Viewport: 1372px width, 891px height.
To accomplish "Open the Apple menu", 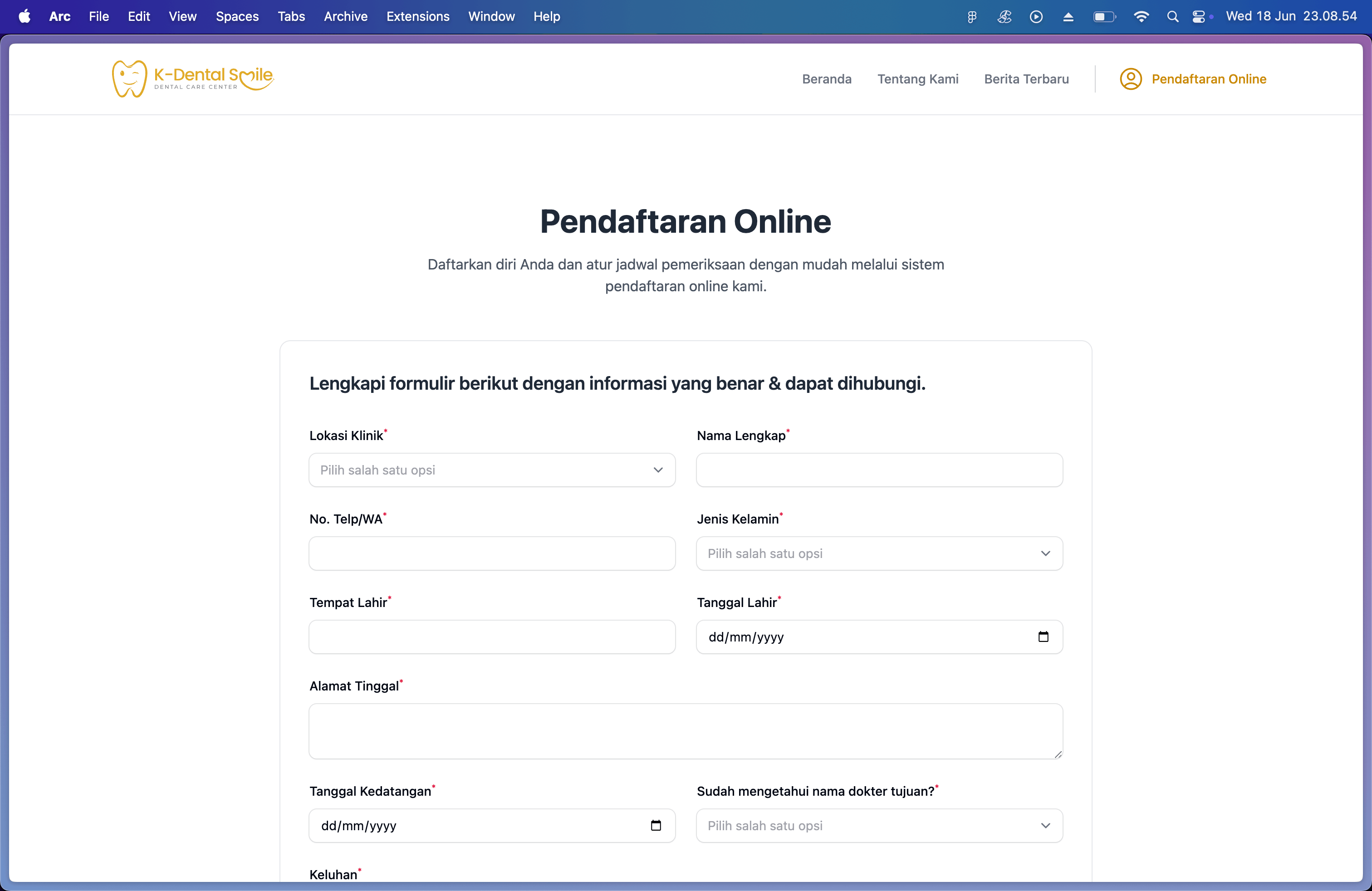I will tap(24, 17).
